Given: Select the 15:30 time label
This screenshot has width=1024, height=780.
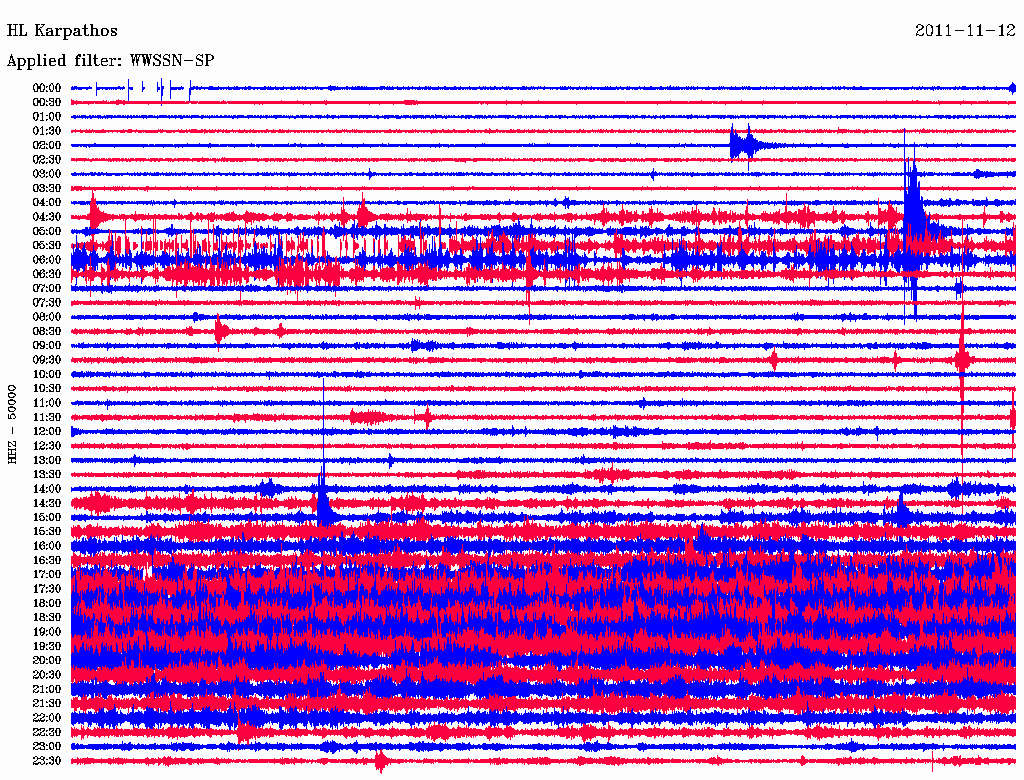Looking at the screenshot, I should 47,532.
